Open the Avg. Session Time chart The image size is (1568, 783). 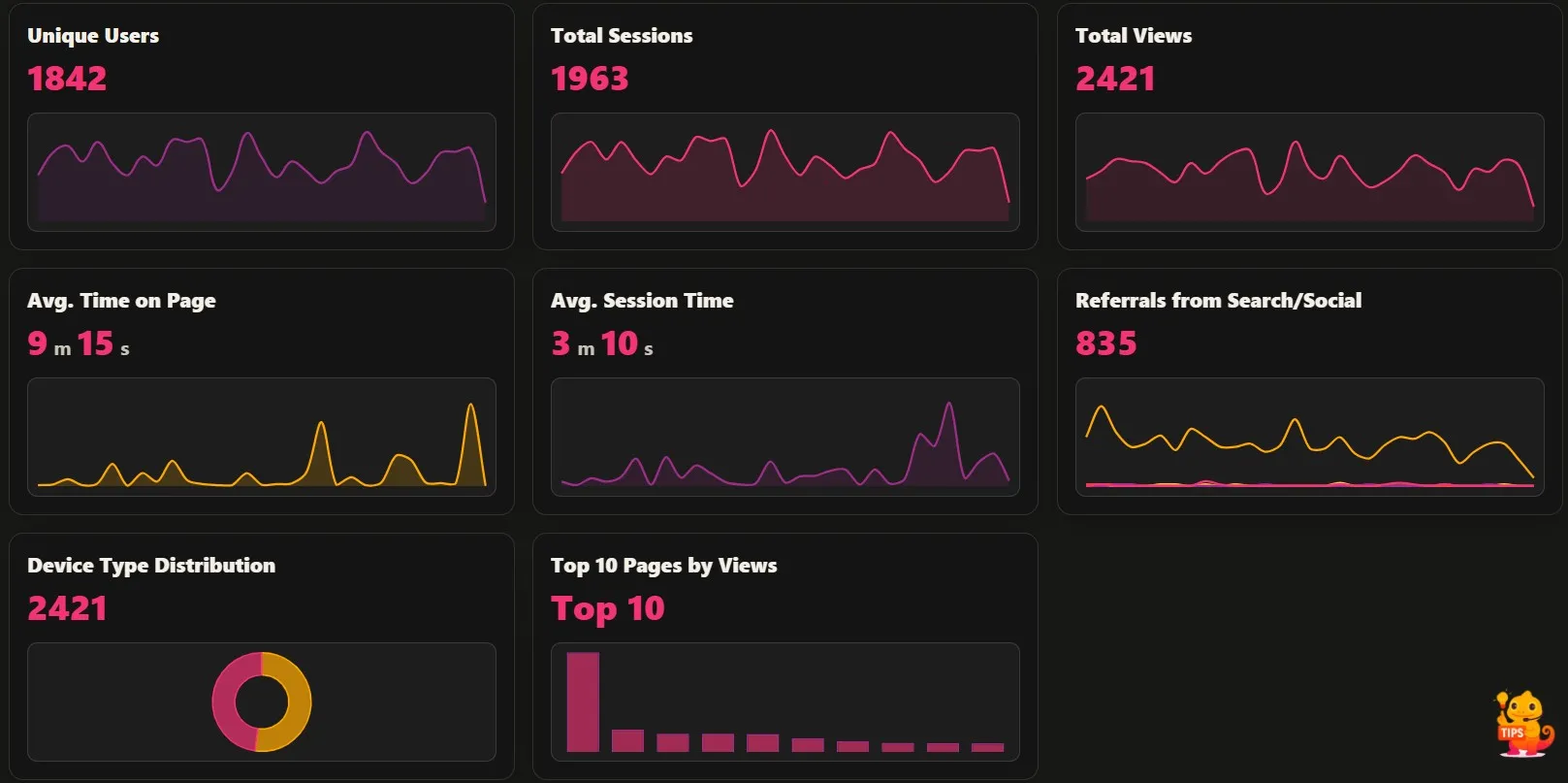[x=785, y=437]
